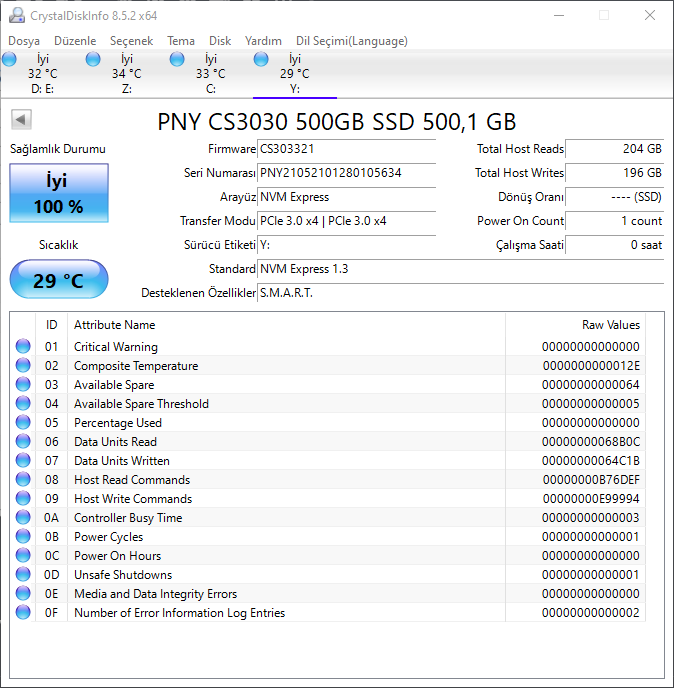Click the status orb of Controller Busy Time row
The image size is (674, 688).
pos(23,517)
